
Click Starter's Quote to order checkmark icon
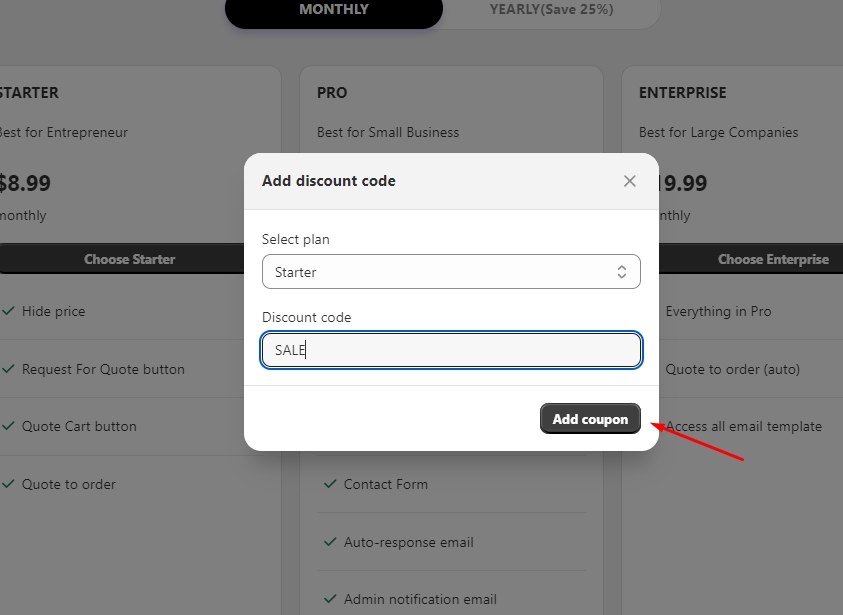(8, 484)
